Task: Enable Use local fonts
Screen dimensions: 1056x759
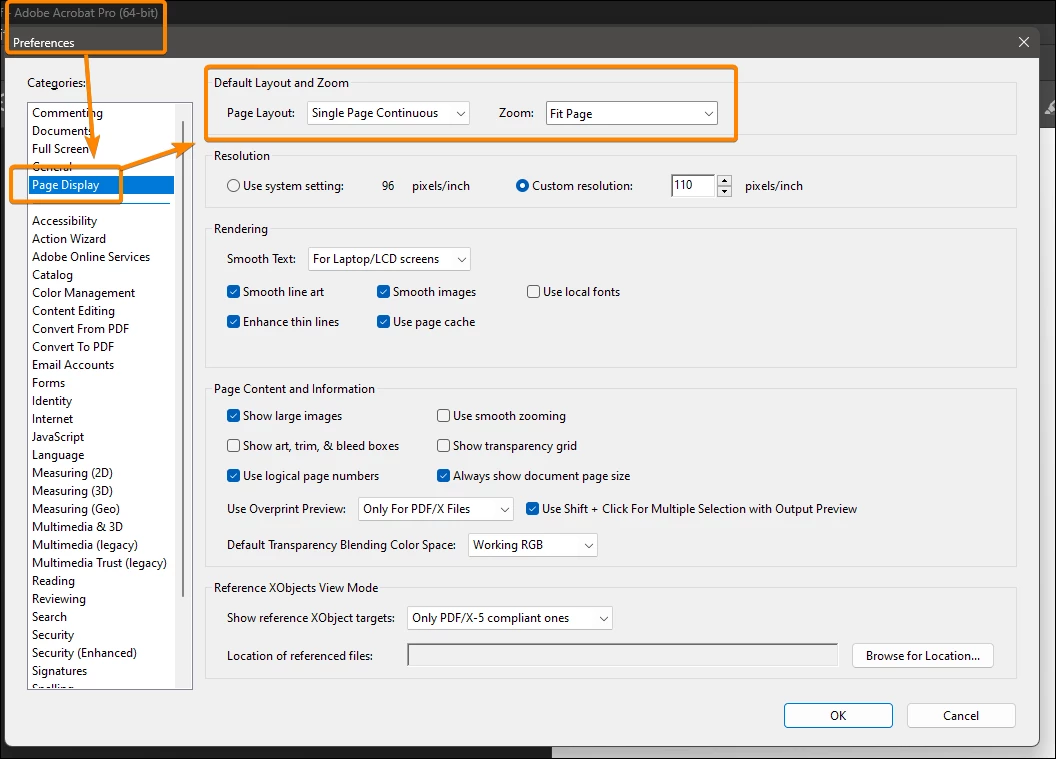Action: [533, 292]
